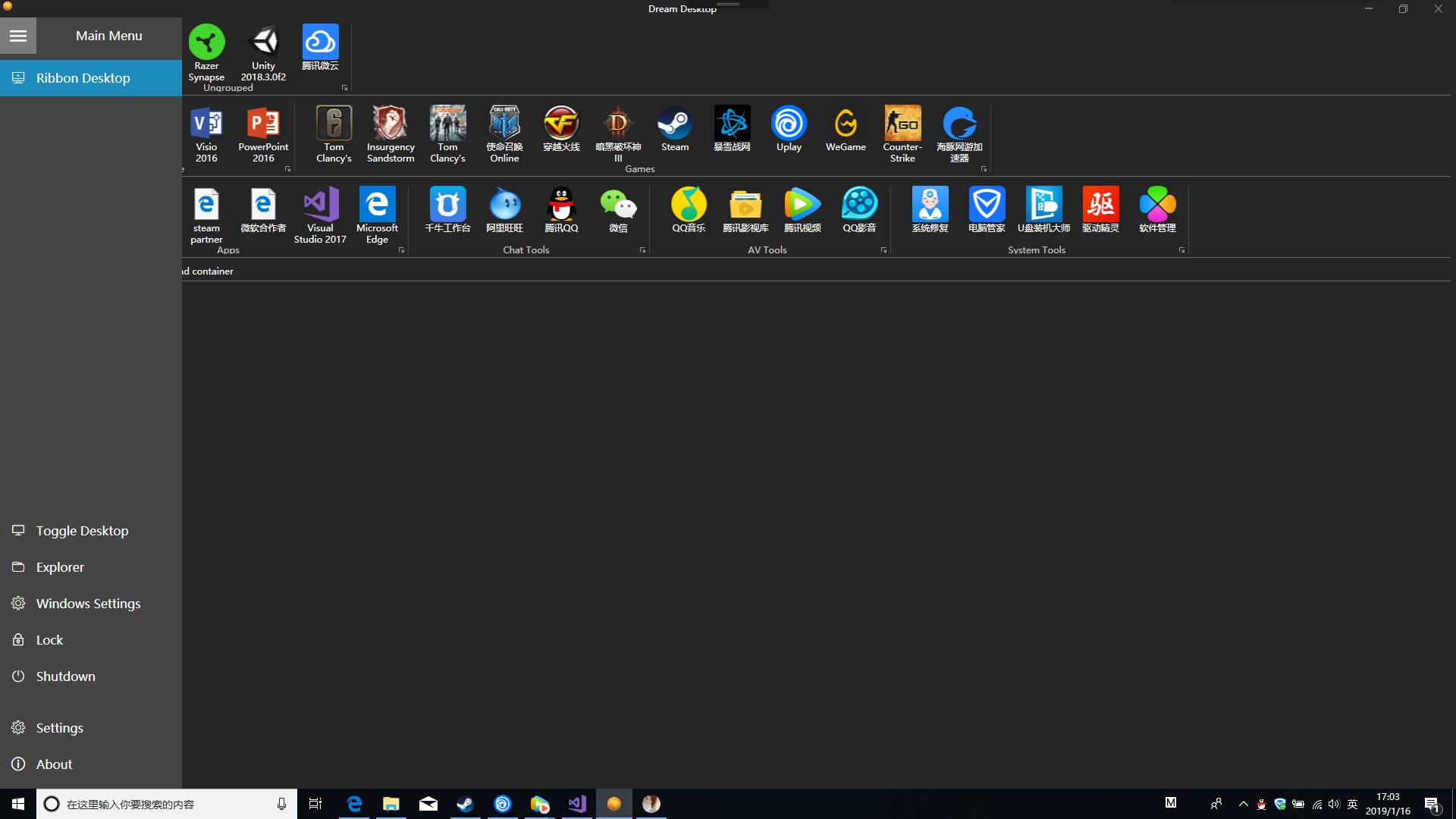This screenshot has height=819, width=1456.
Task: Open 微信 (WeChat)
Action: tap(618, 209)
